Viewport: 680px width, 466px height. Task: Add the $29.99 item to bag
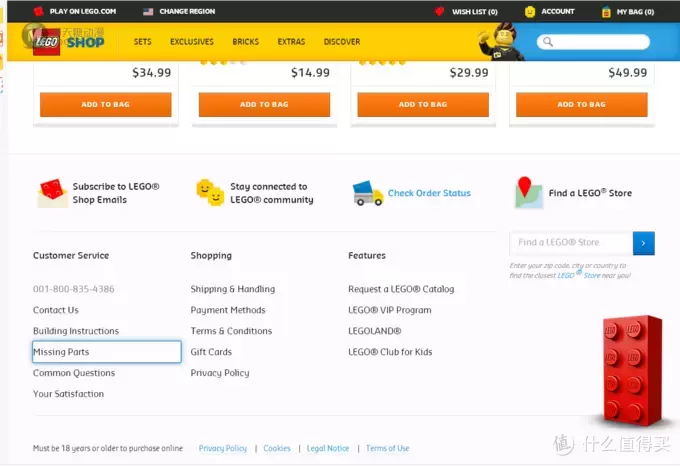coord(423,104)
